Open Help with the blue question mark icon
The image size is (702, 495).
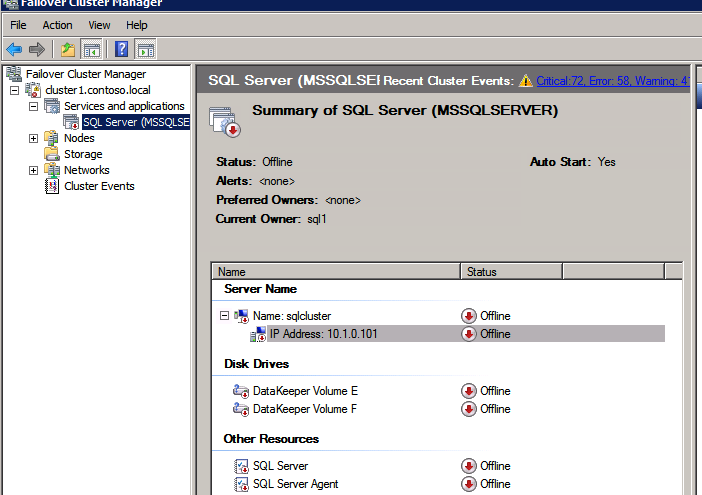(122, 49)
